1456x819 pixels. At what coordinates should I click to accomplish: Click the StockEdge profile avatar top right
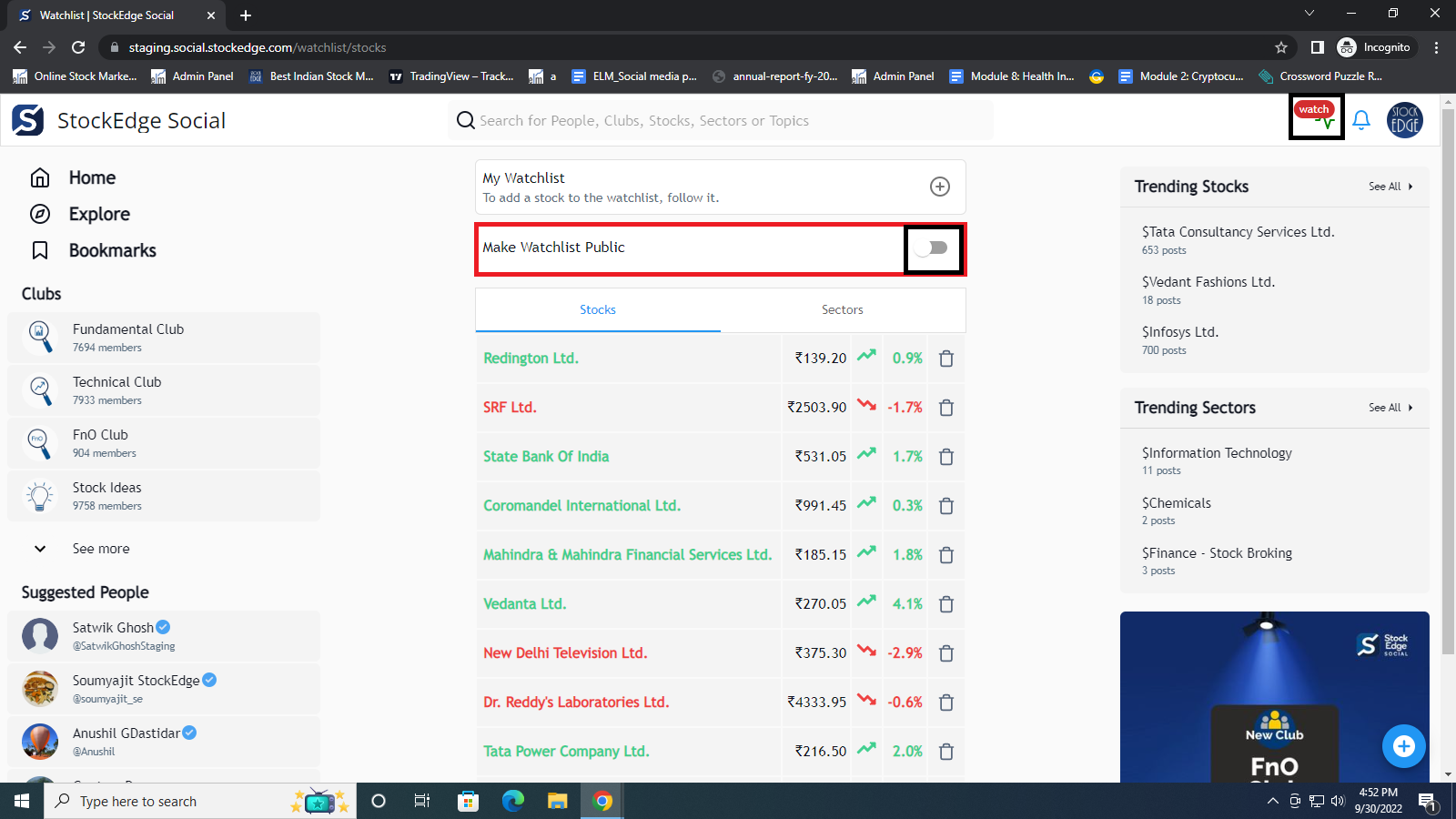pyautogui.click(x=1404, y=119)
